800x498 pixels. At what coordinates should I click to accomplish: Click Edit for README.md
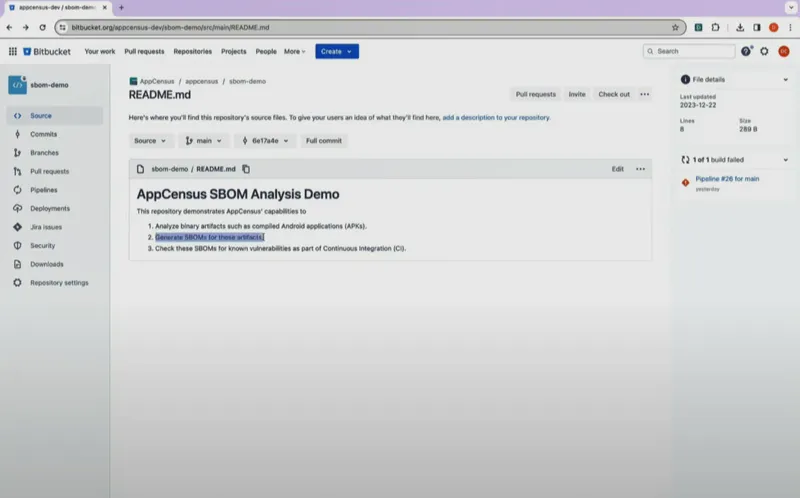(618, 169)
